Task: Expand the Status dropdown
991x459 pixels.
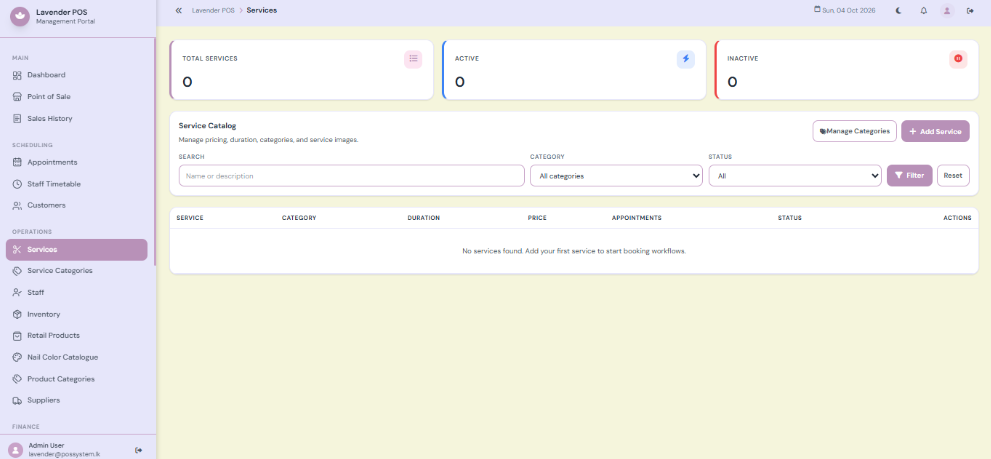Action: click(x=795, y=176)
